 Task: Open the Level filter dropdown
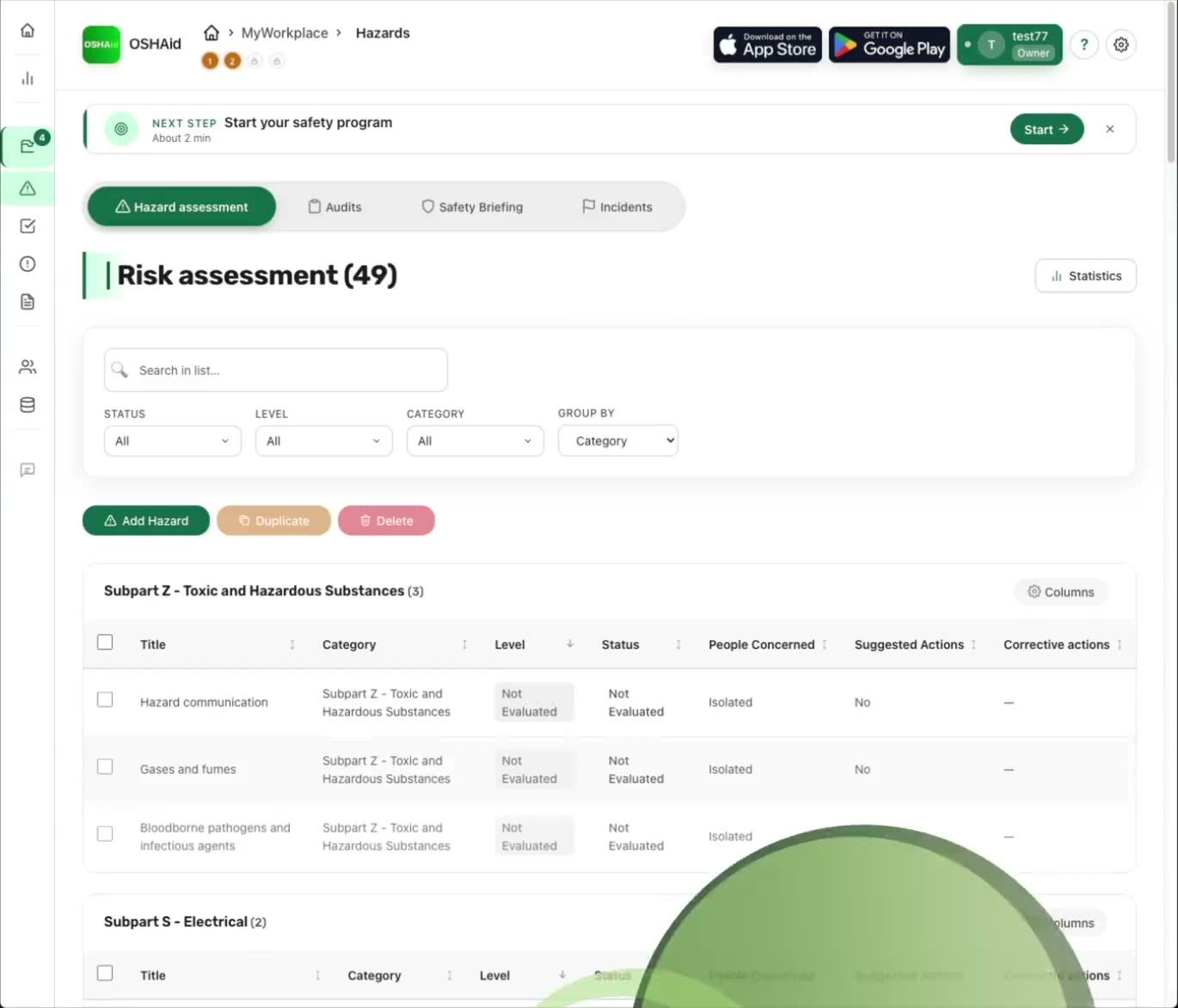pyautogui.click(x=324, y=441)
